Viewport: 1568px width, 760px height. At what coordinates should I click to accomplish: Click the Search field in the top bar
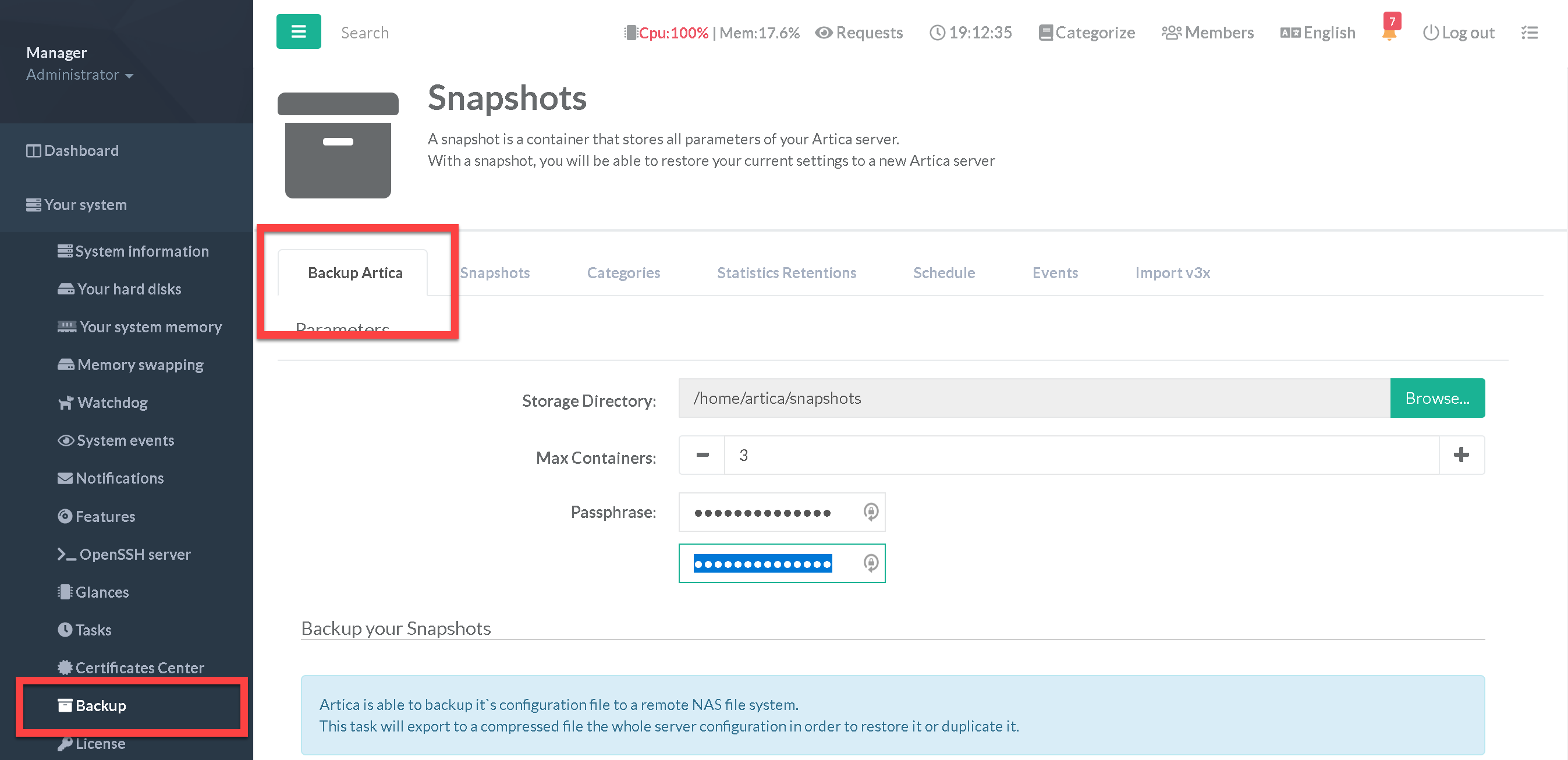364,33
